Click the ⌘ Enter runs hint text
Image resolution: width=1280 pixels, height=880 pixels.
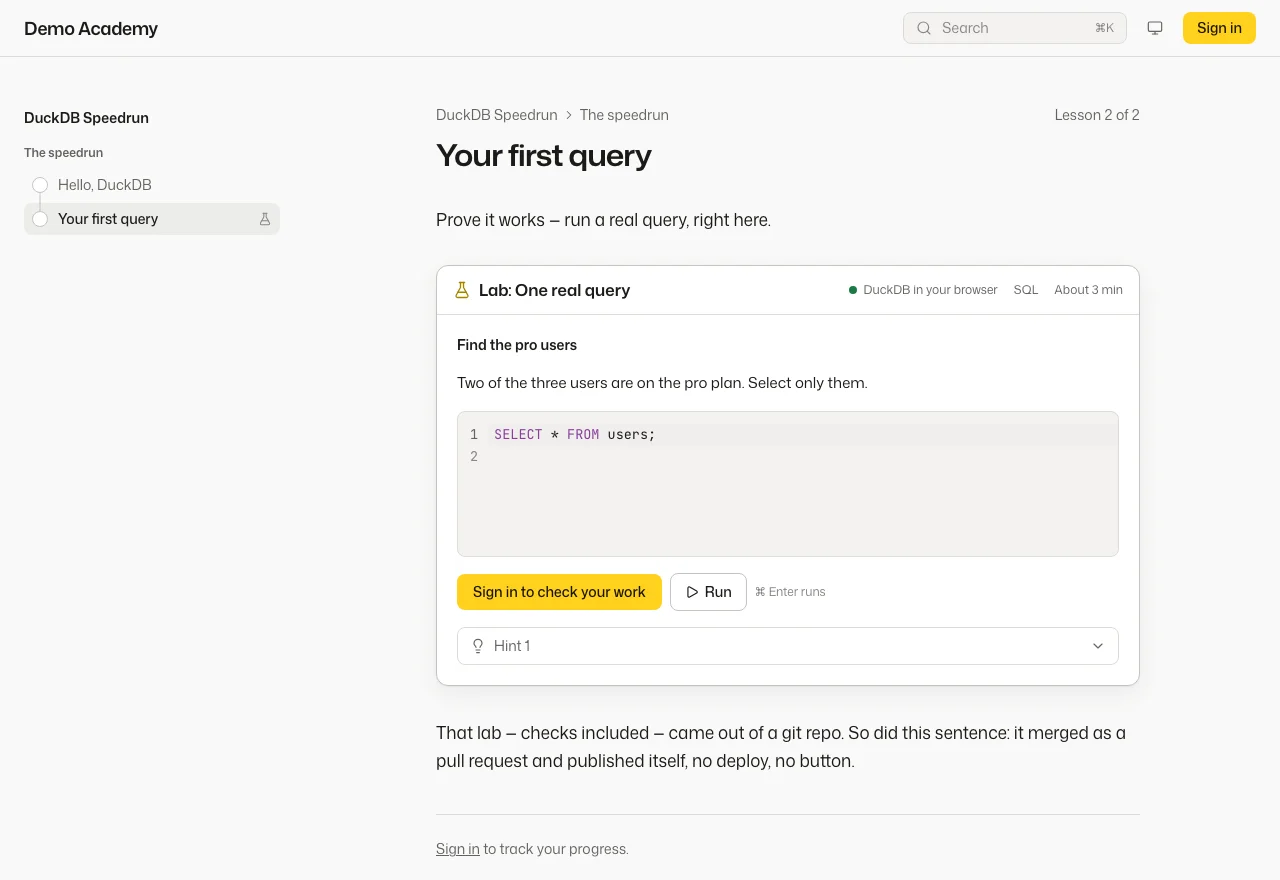(x=790, y=592)
